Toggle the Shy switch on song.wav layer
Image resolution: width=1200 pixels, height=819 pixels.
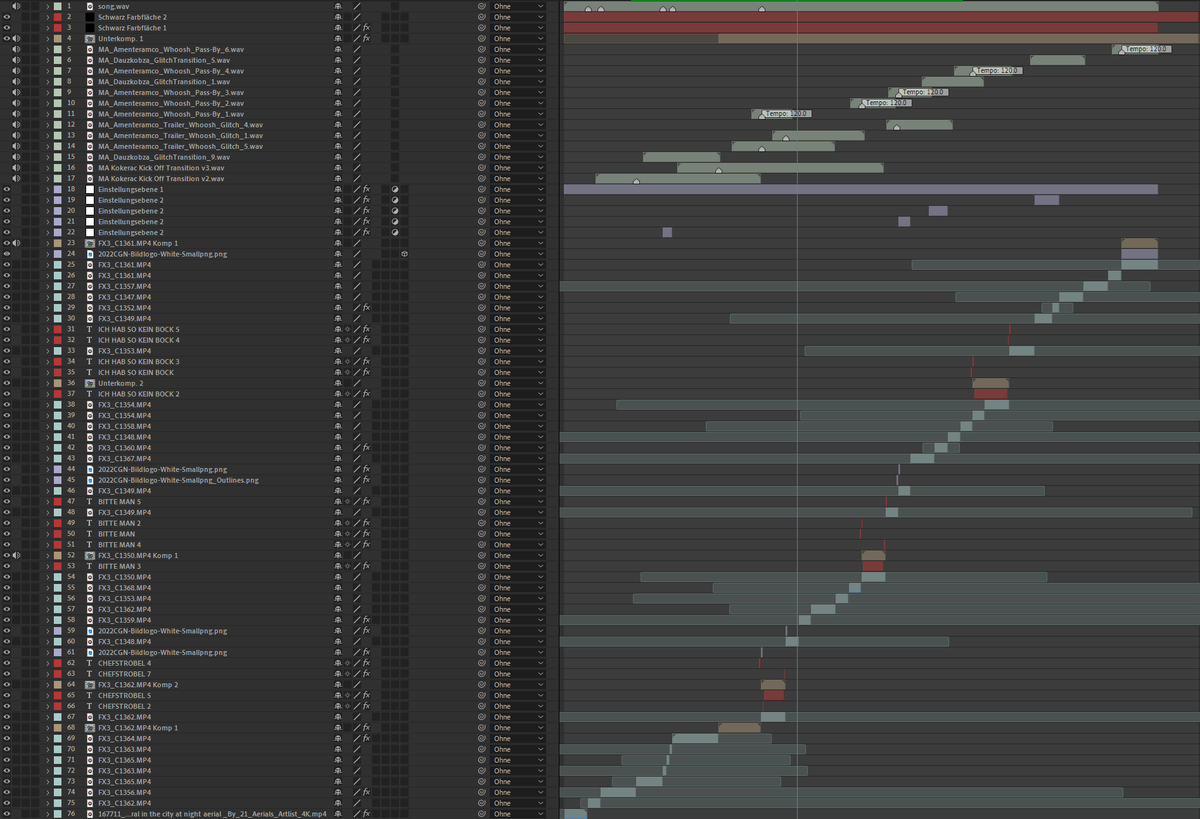pyautogui.click(x=338, y=6)
